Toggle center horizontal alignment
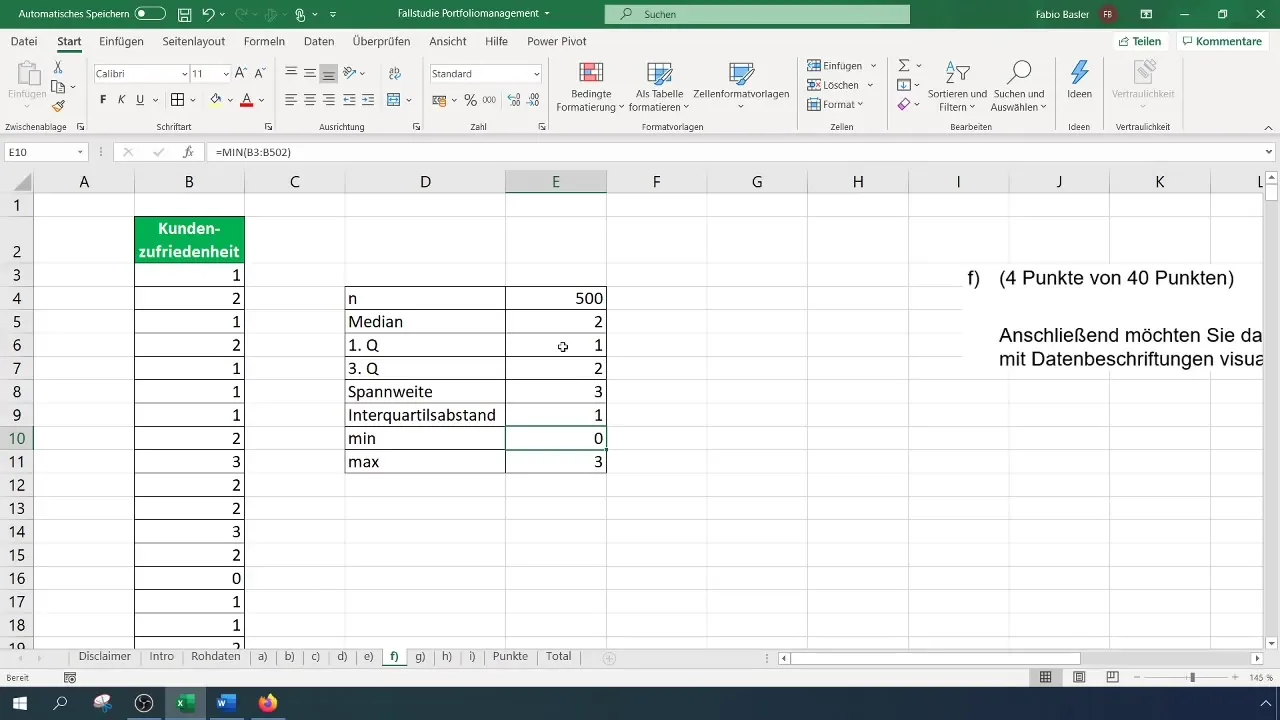This screenshot has width=1280, height=720. coord(310,100)
